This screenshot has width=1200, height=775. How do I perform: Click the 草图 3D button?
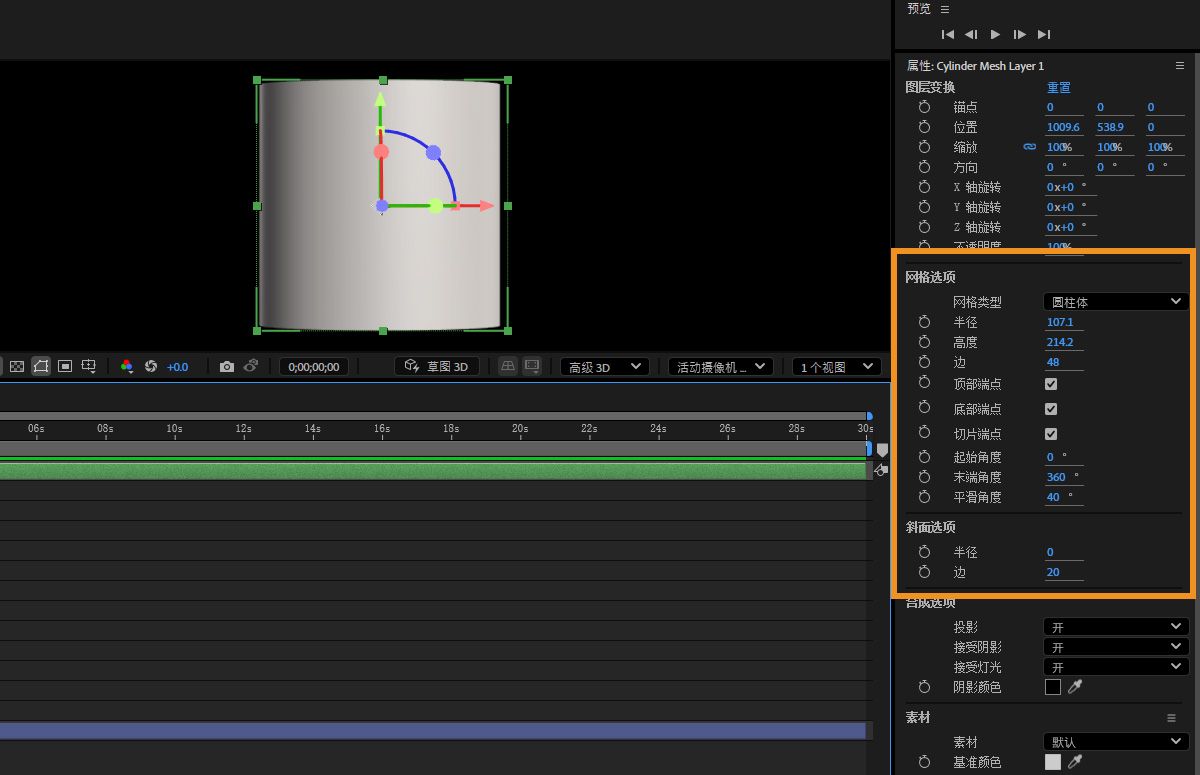pos(437,367)
